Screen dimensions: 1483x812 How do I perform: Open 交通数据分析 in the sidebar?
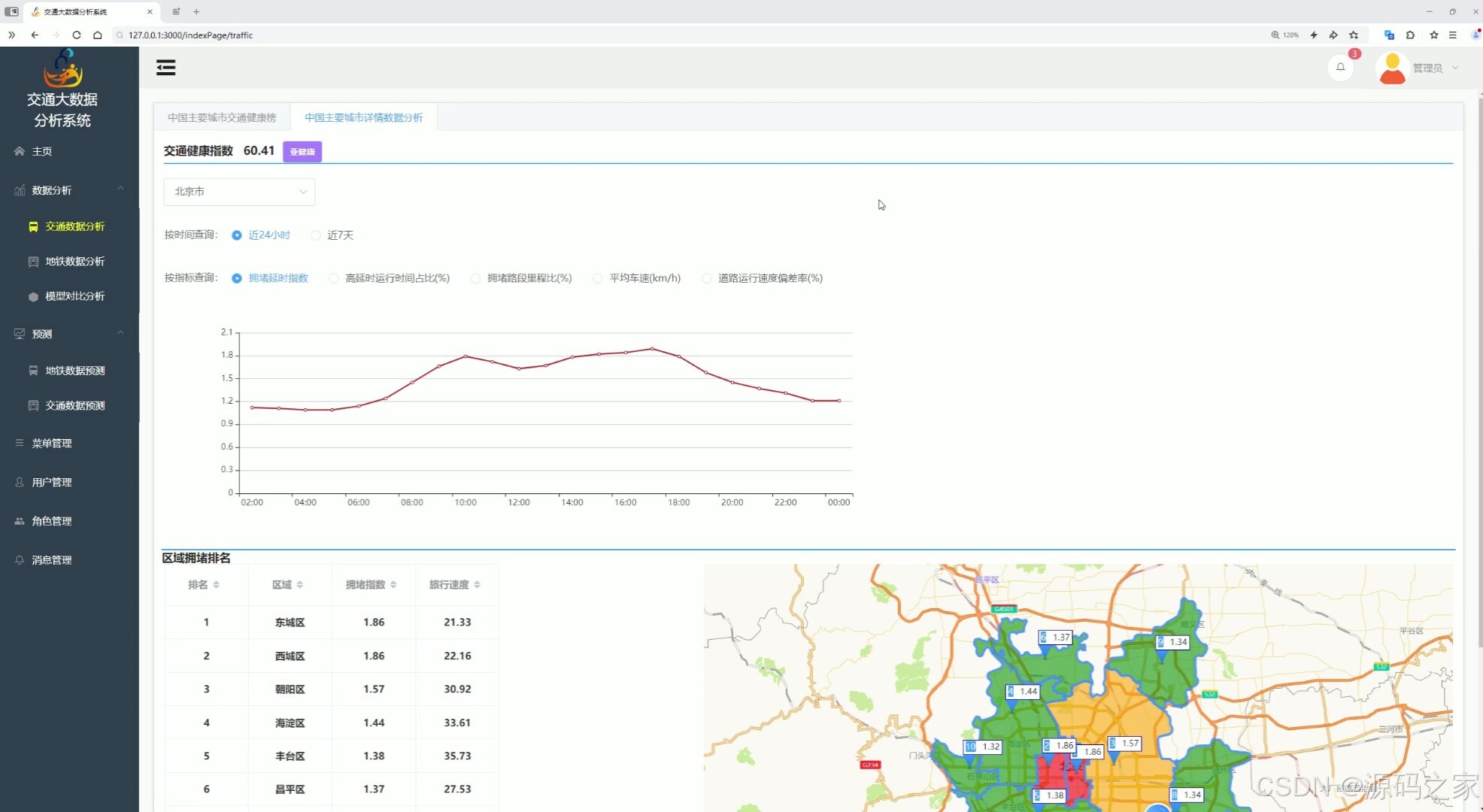coord(74,226)
